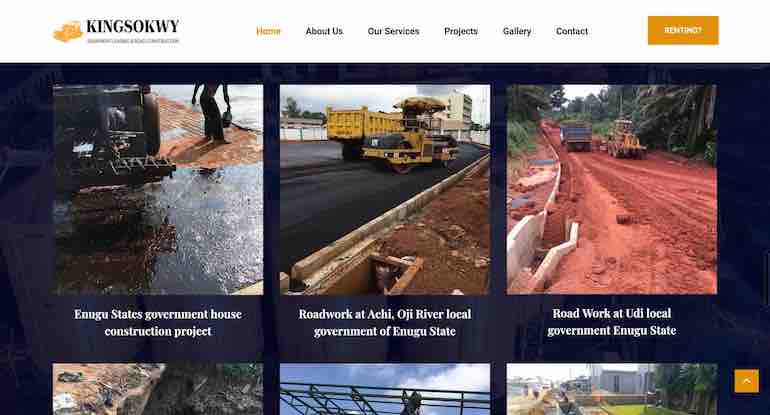Click the Road Work at Udi title
Image resolution: width=770 pixels, height=415 pixels.
[x=612, y=322]
